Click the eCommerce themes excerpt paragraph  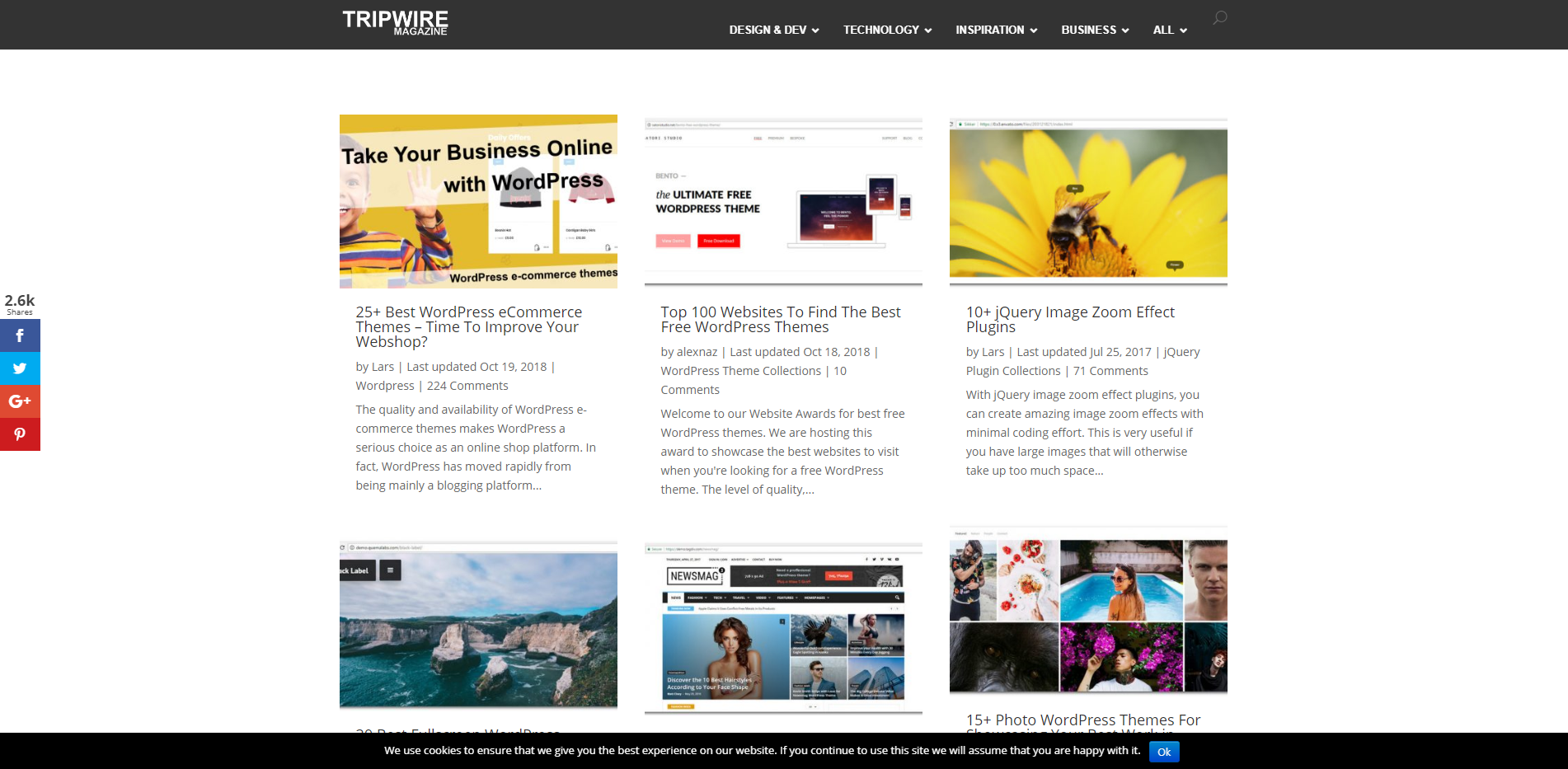[x=477, y=448]
